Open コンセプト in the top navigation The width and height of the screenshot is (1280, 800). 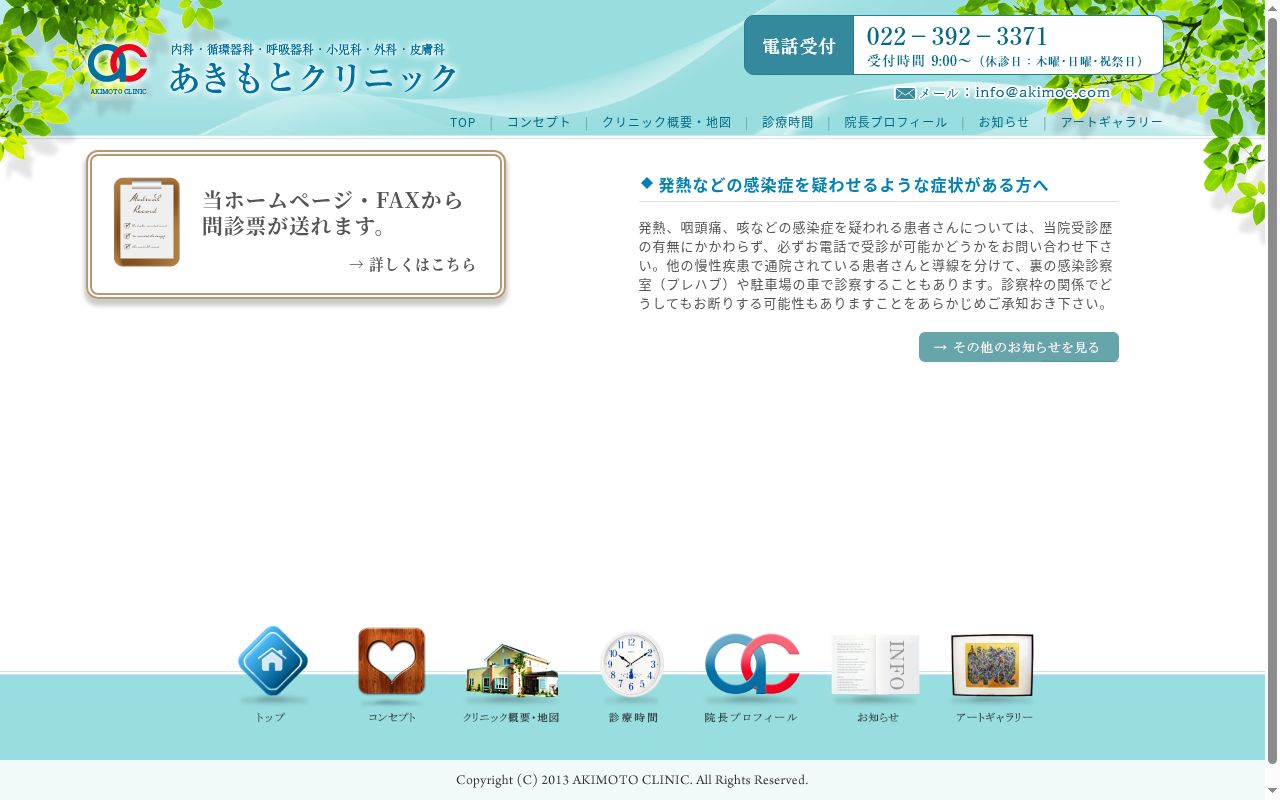[539, 123]
